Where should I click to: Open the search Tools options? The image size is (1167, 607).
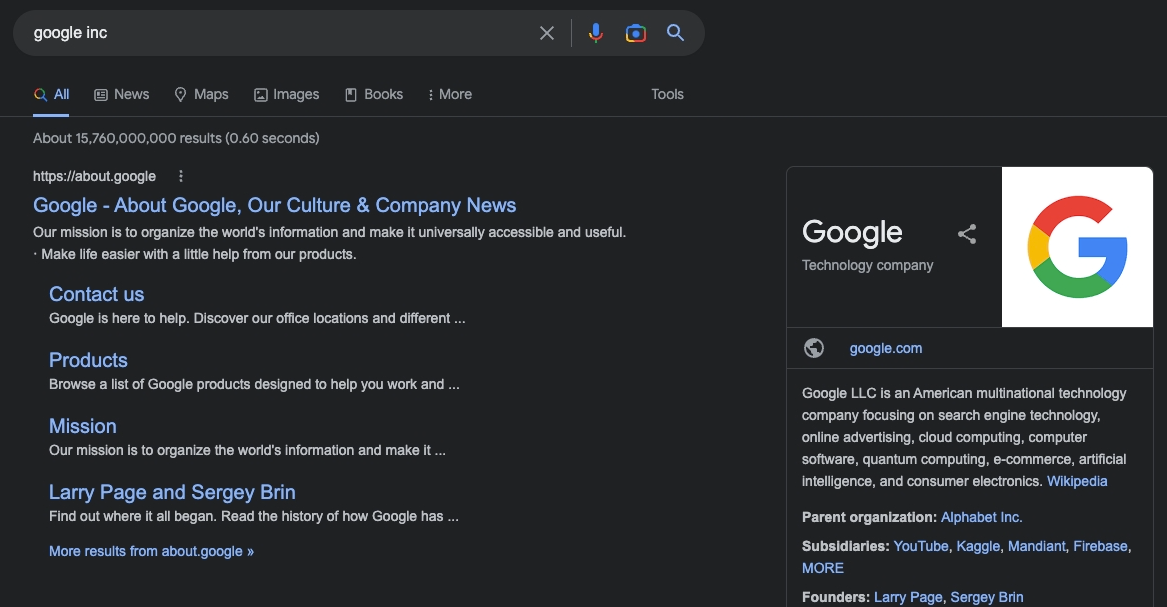[667, 94]
